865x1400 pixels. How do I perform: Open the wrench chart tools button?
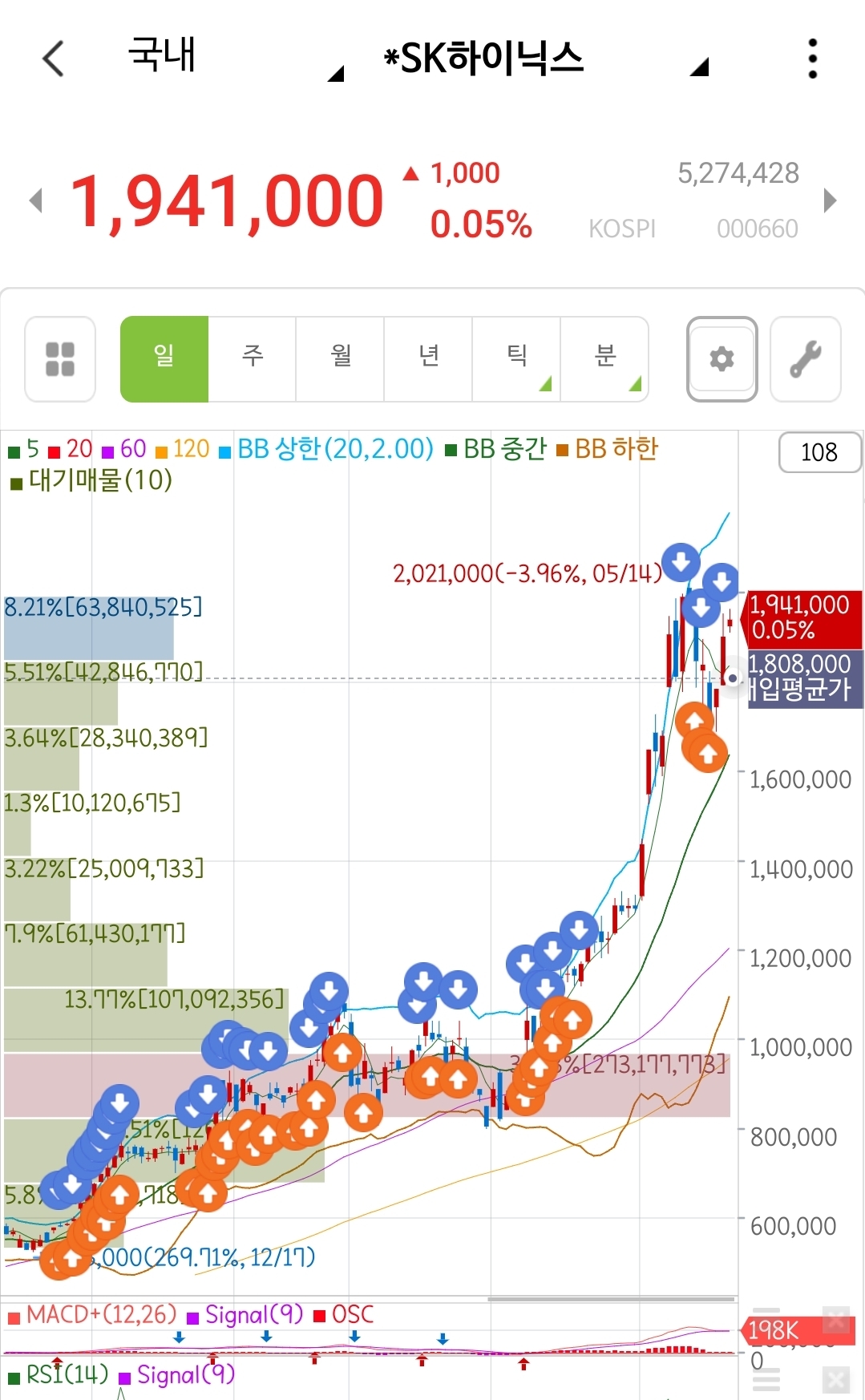tap(806, 358)
